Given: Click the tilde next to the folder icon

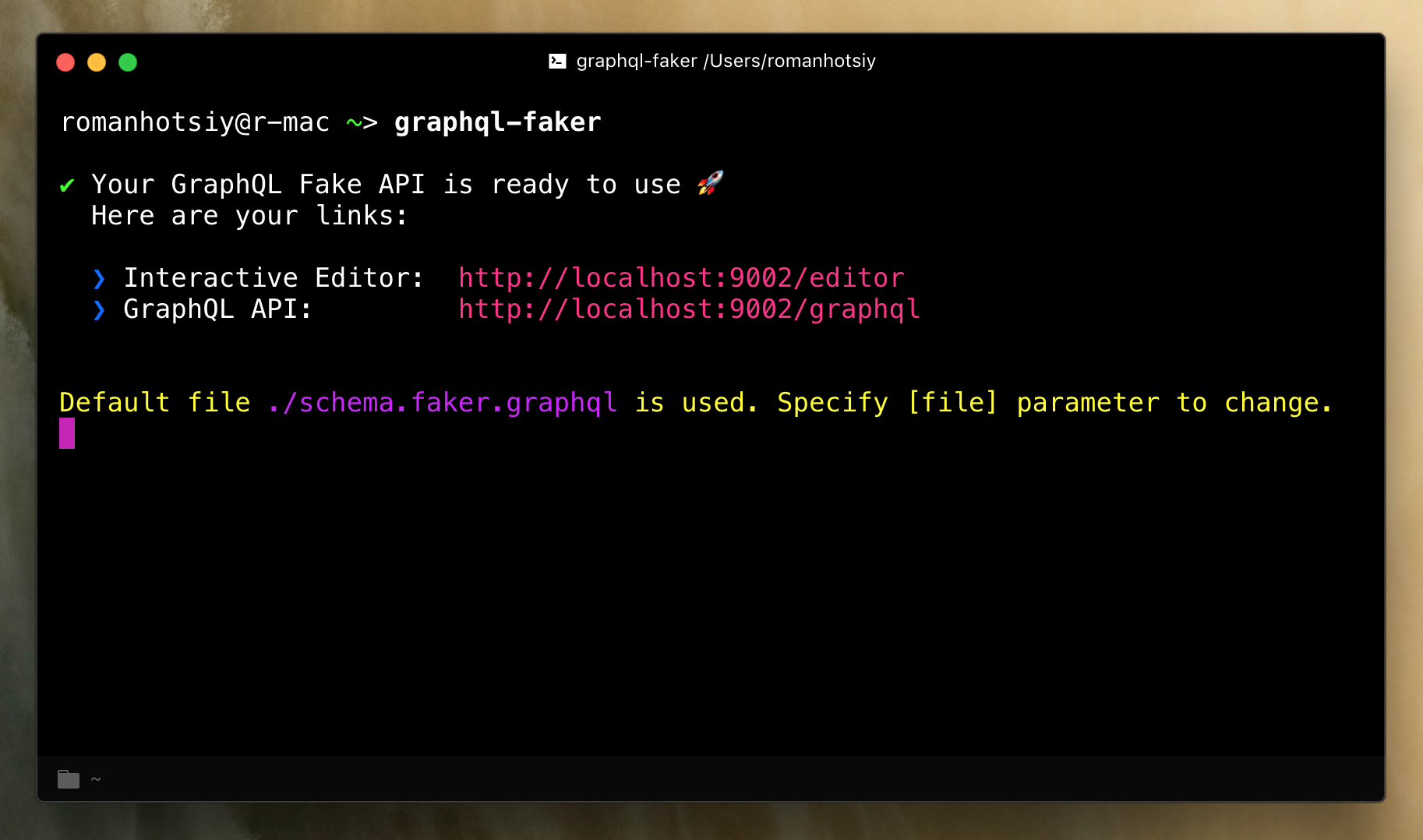Looking at the screenshot, I should (x=96, y=779).
